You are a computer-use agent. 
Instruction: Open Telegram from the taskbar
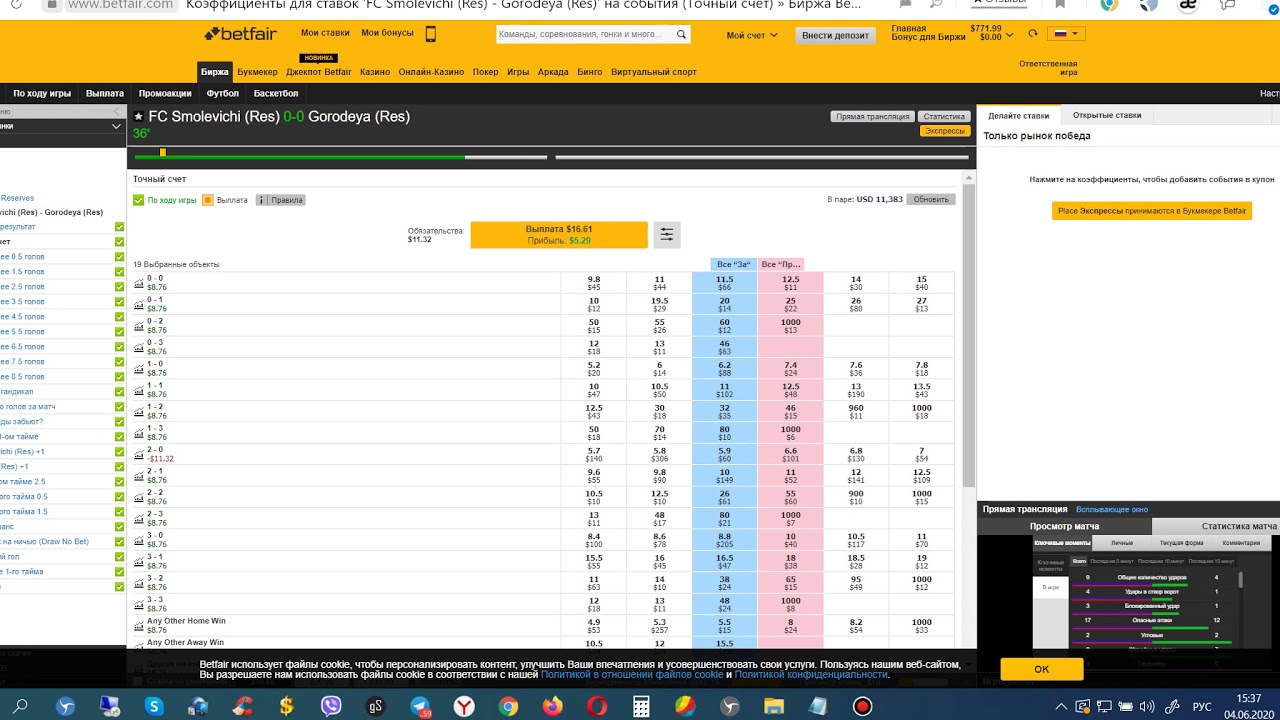pyautogui.click(x=421, y=706)
